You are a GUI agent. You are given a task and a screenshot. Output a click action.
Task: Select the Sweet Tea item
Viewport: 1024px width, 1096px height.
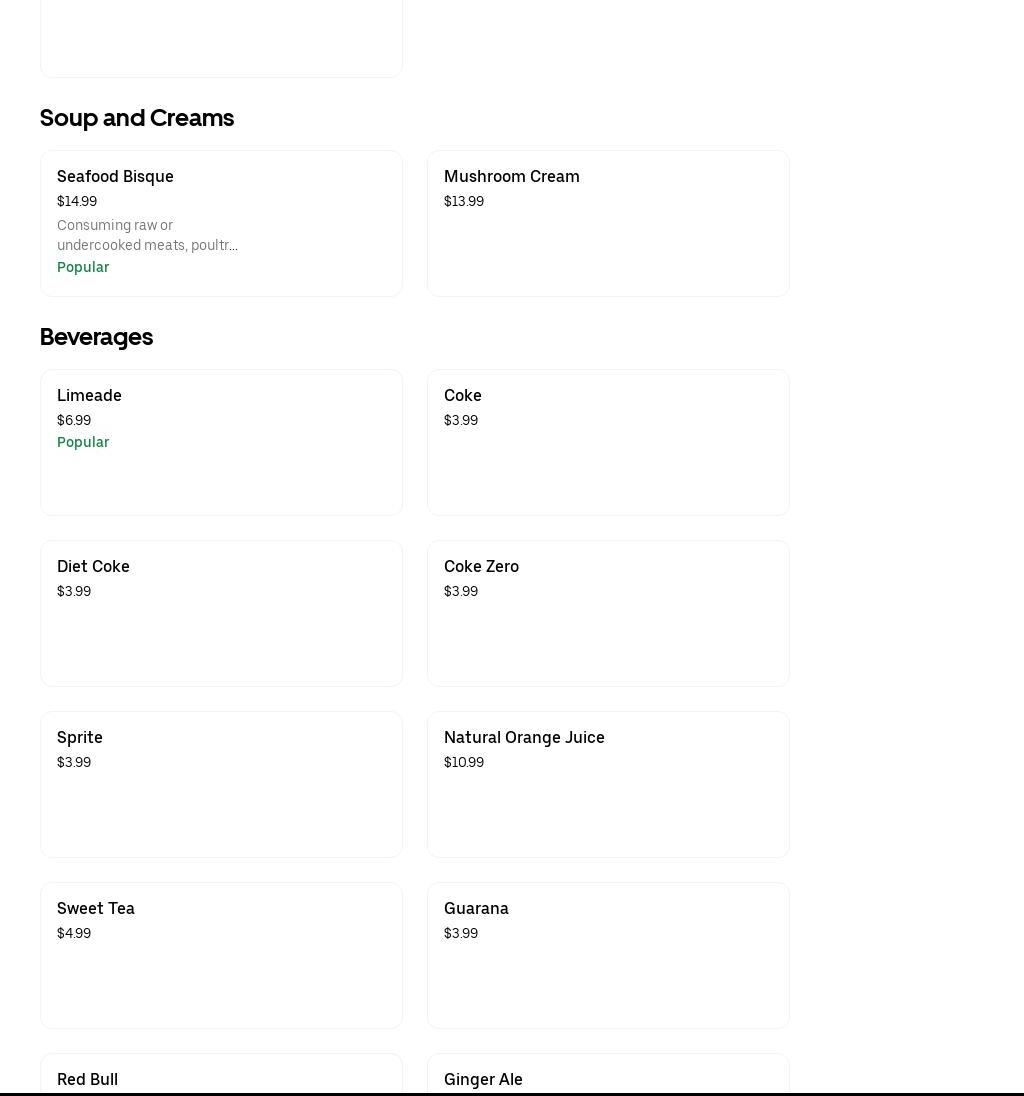pyautogui.click(x=221, y=956)
